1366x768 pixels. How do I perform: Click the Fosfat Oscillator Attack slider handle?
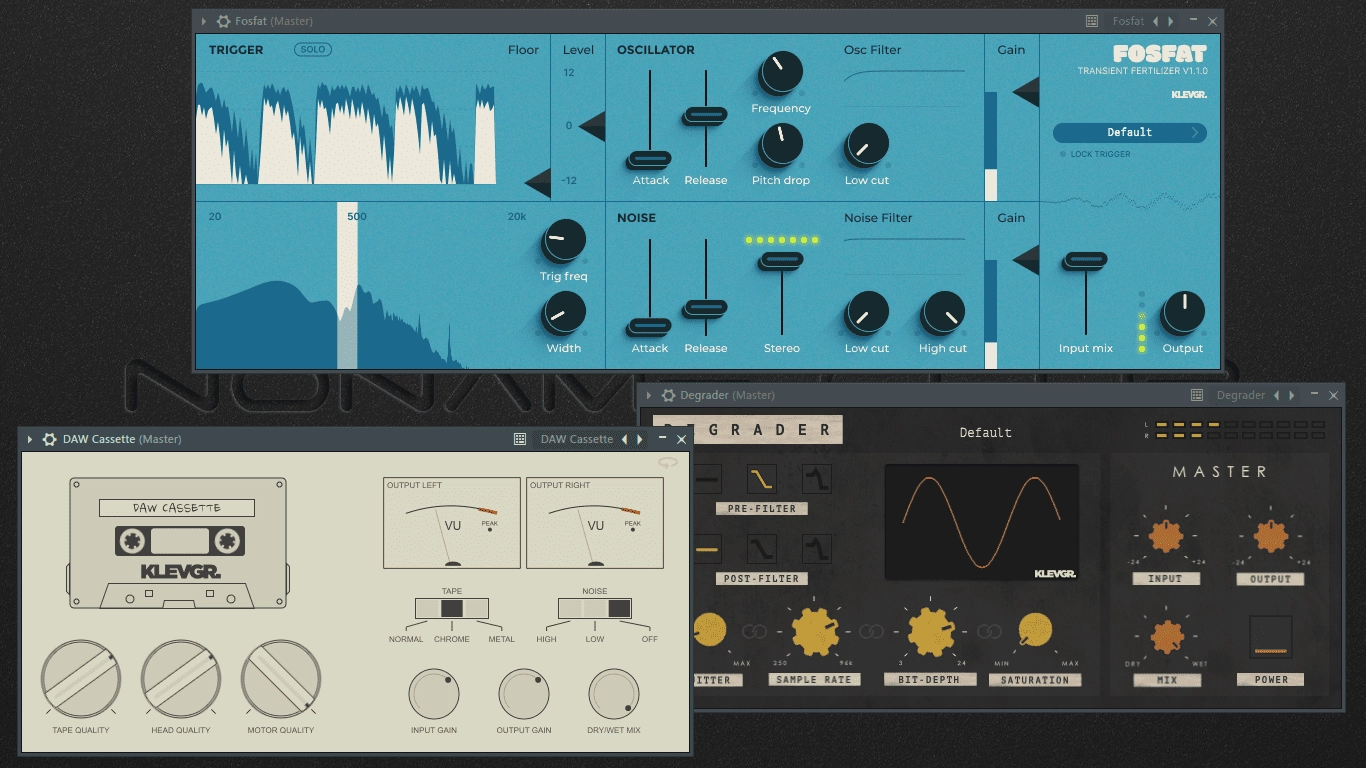pyautogui.click(x=650, y=159)
